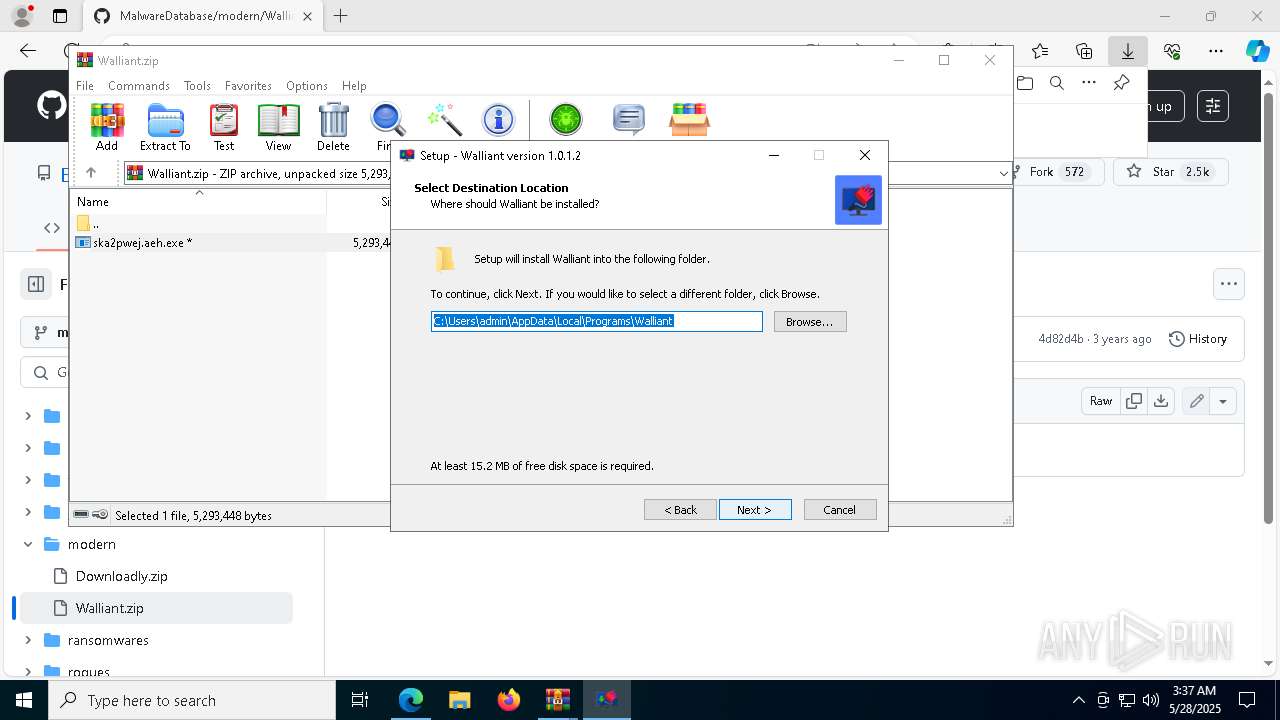Open browser Favorites star icon
The height and width of the screenshot is (720, 1280).
click(x=1040, y=50)
